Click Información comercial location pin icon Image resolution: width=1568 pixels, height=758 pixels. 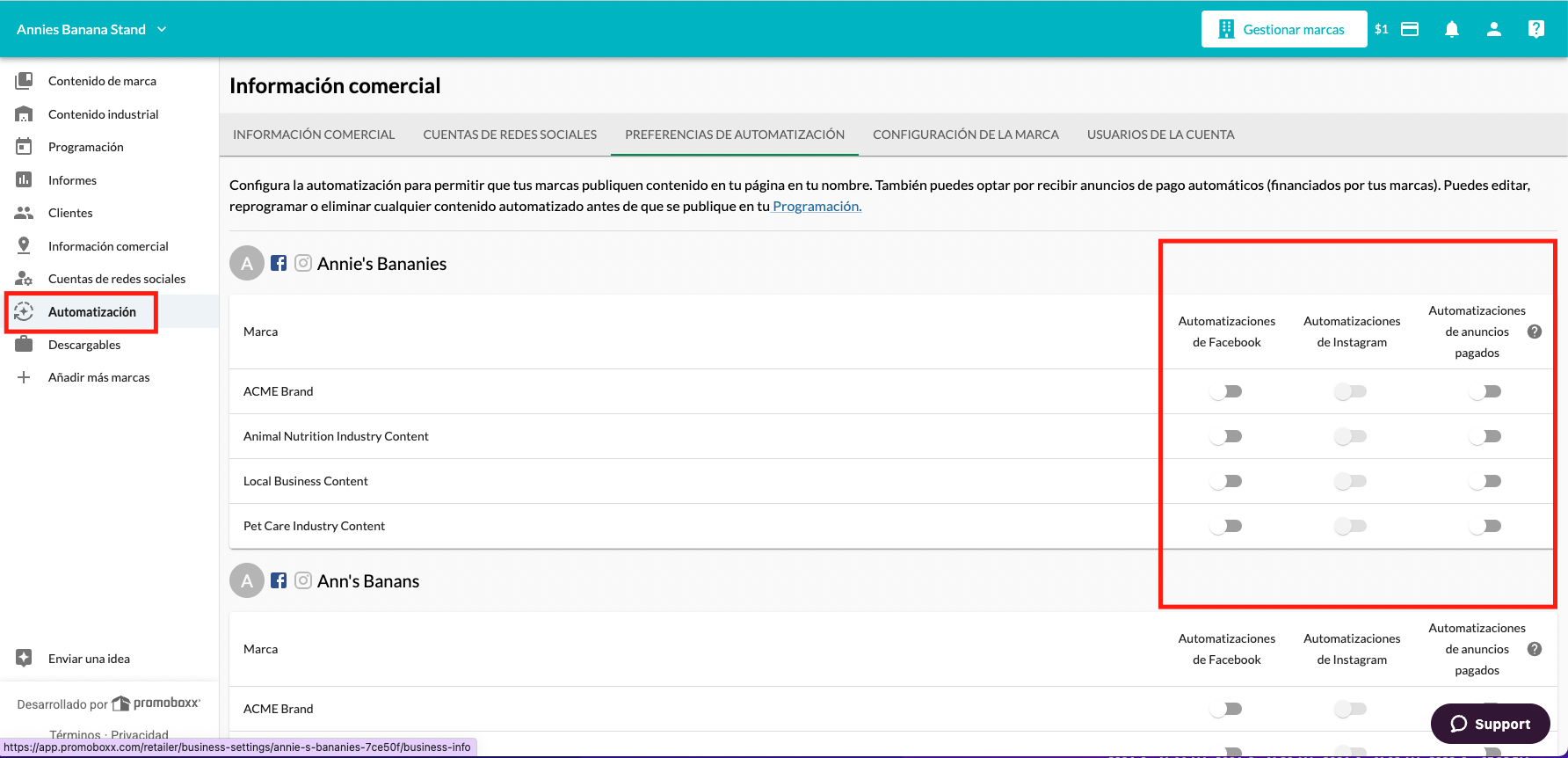point(24,246)
